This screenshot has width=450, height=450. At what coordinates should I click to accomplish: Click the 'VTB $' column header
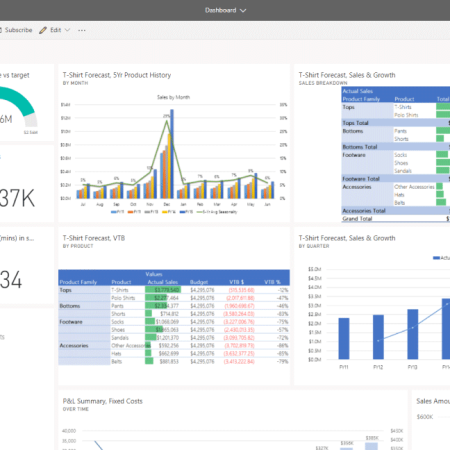[237, 282]
